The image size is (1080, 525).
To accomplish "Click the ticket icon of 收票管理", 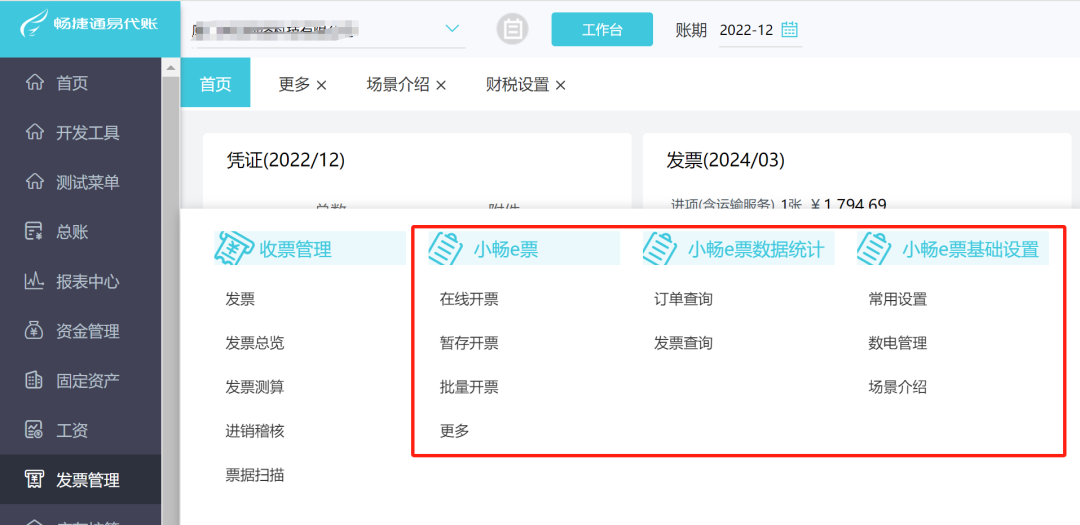I will (x=233, y=248).
